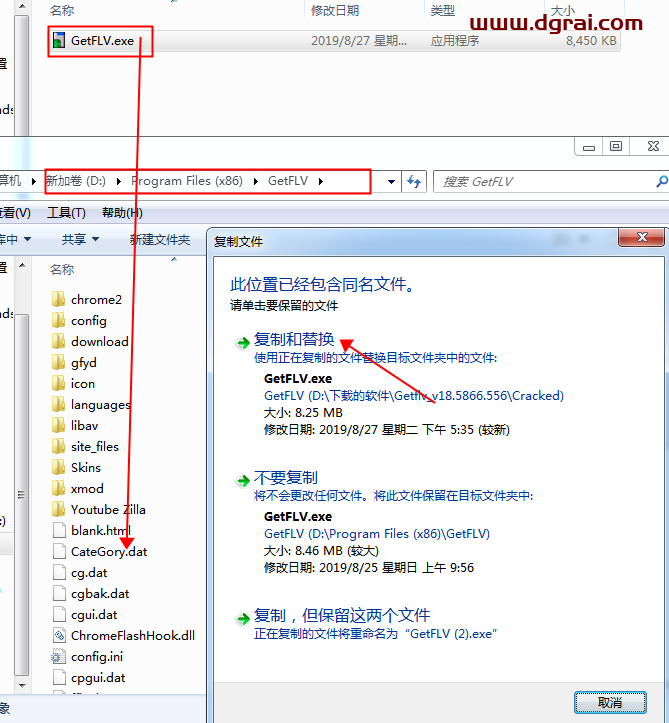
Task: Click 新加卷 (D:) in the address bar
Action: [76, 181]
